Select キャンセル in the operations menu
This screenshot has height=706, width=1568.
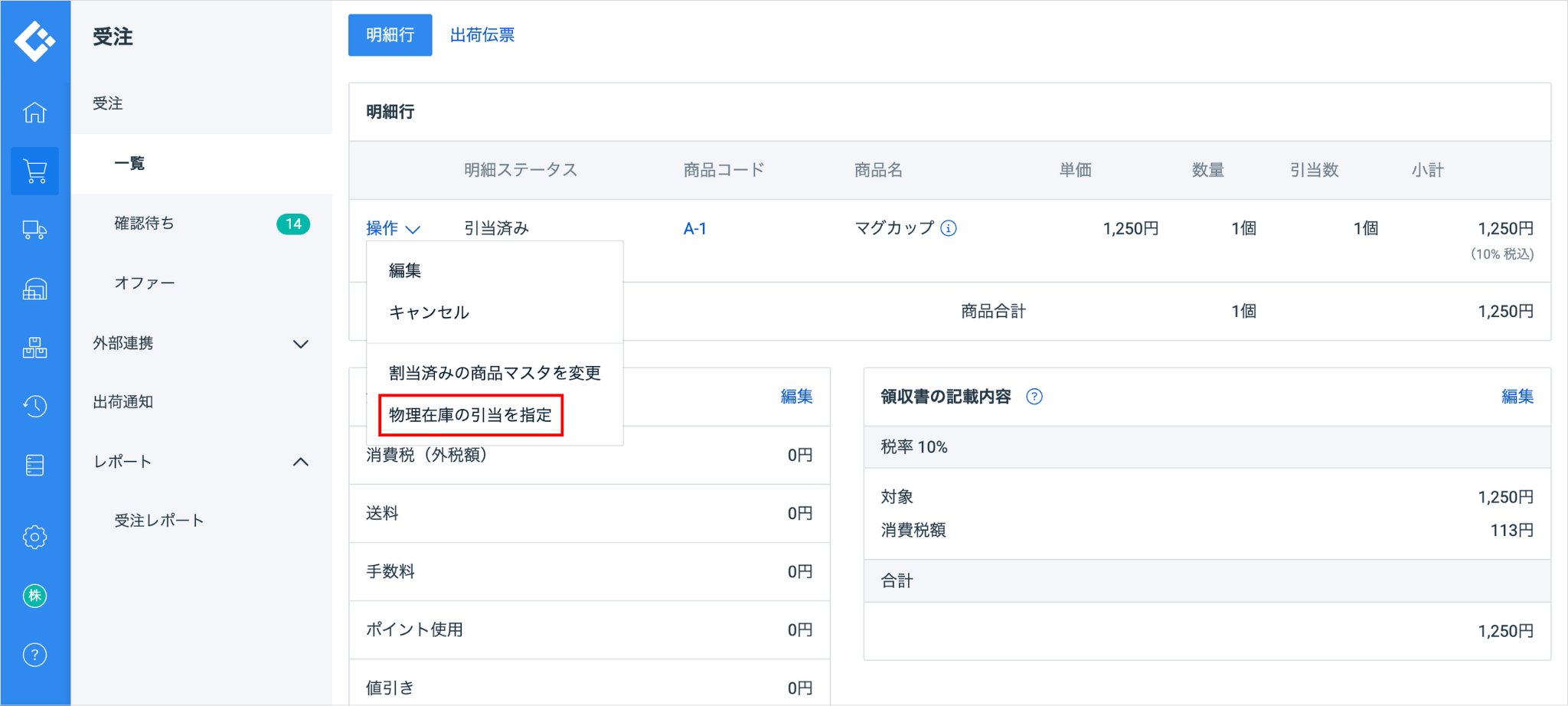tap(429, 312)
